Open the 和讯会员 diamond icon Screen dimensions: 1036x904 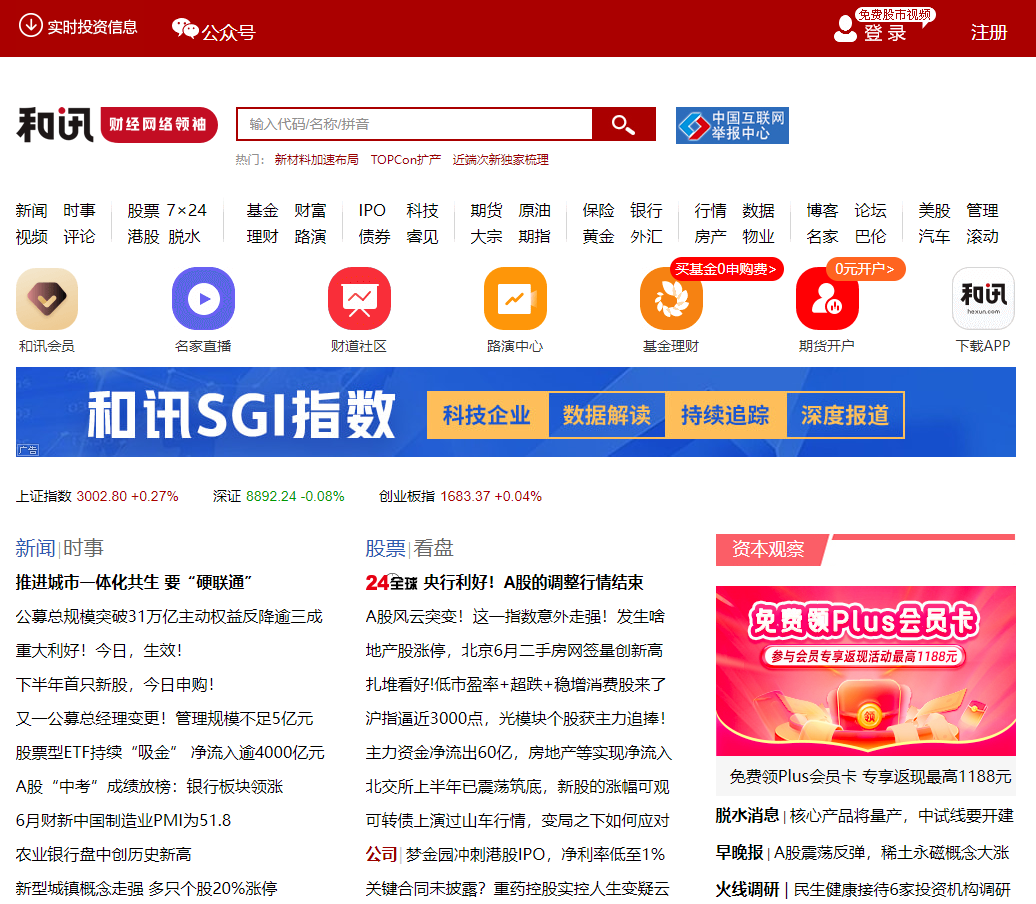[x=47, y=299]
